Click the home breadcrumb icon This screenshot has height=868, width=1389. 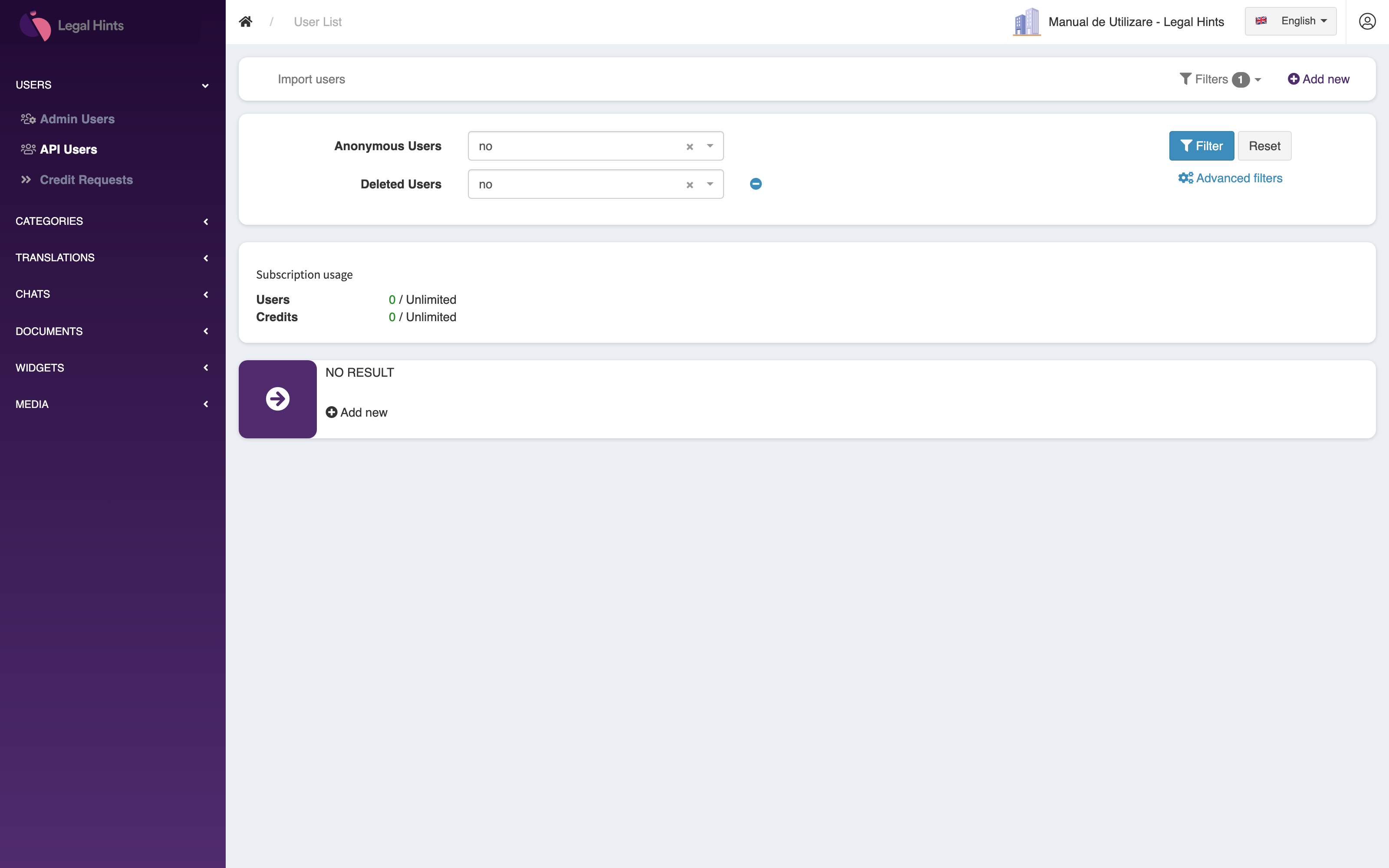click(246, 22)
